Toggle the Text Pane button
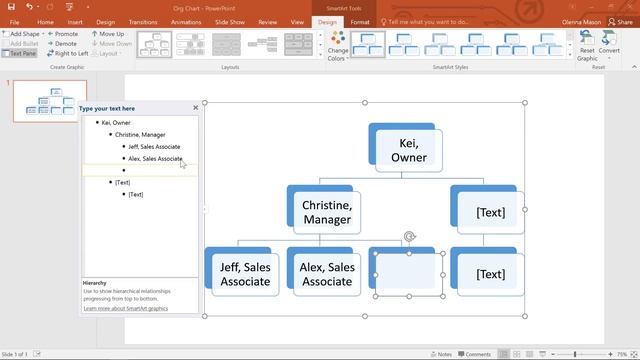 tap(19, 53)
